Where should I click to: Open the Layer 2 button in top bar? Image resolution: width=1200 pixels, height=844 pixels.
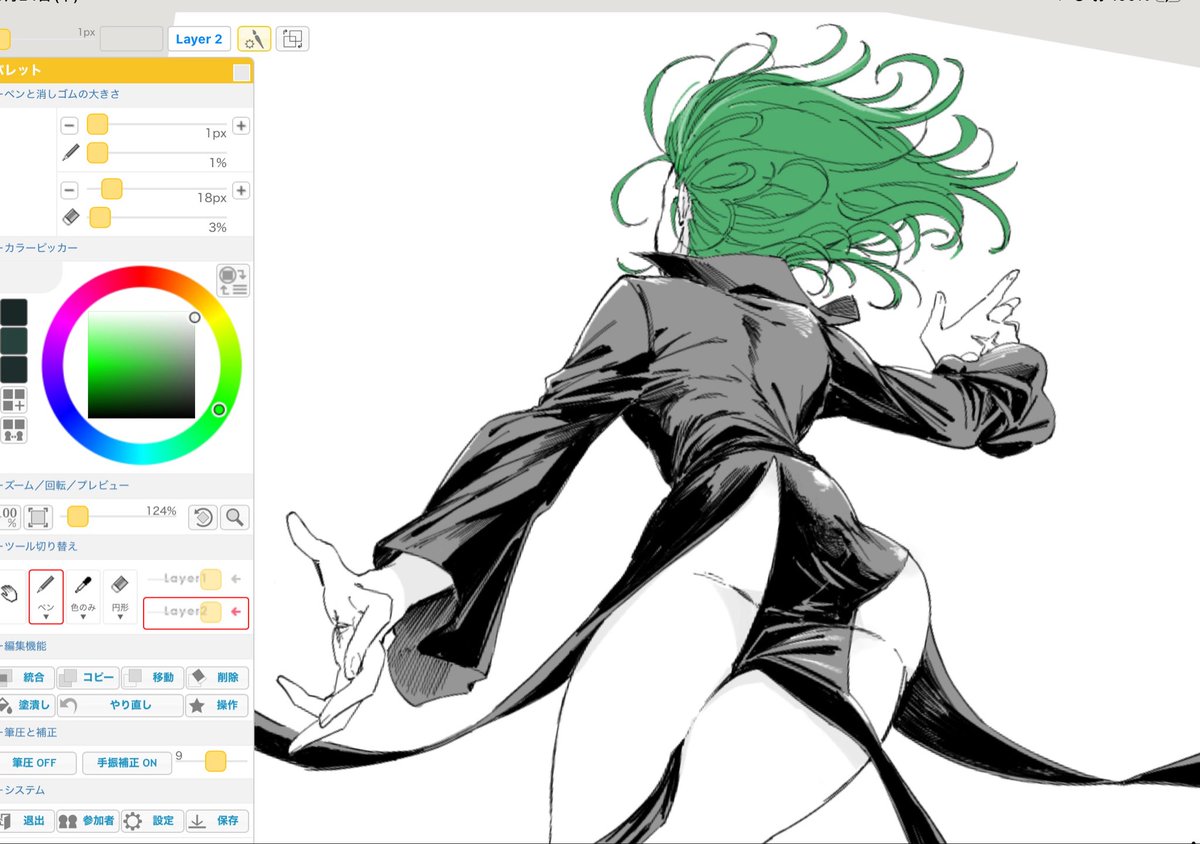tap(199, 39)
